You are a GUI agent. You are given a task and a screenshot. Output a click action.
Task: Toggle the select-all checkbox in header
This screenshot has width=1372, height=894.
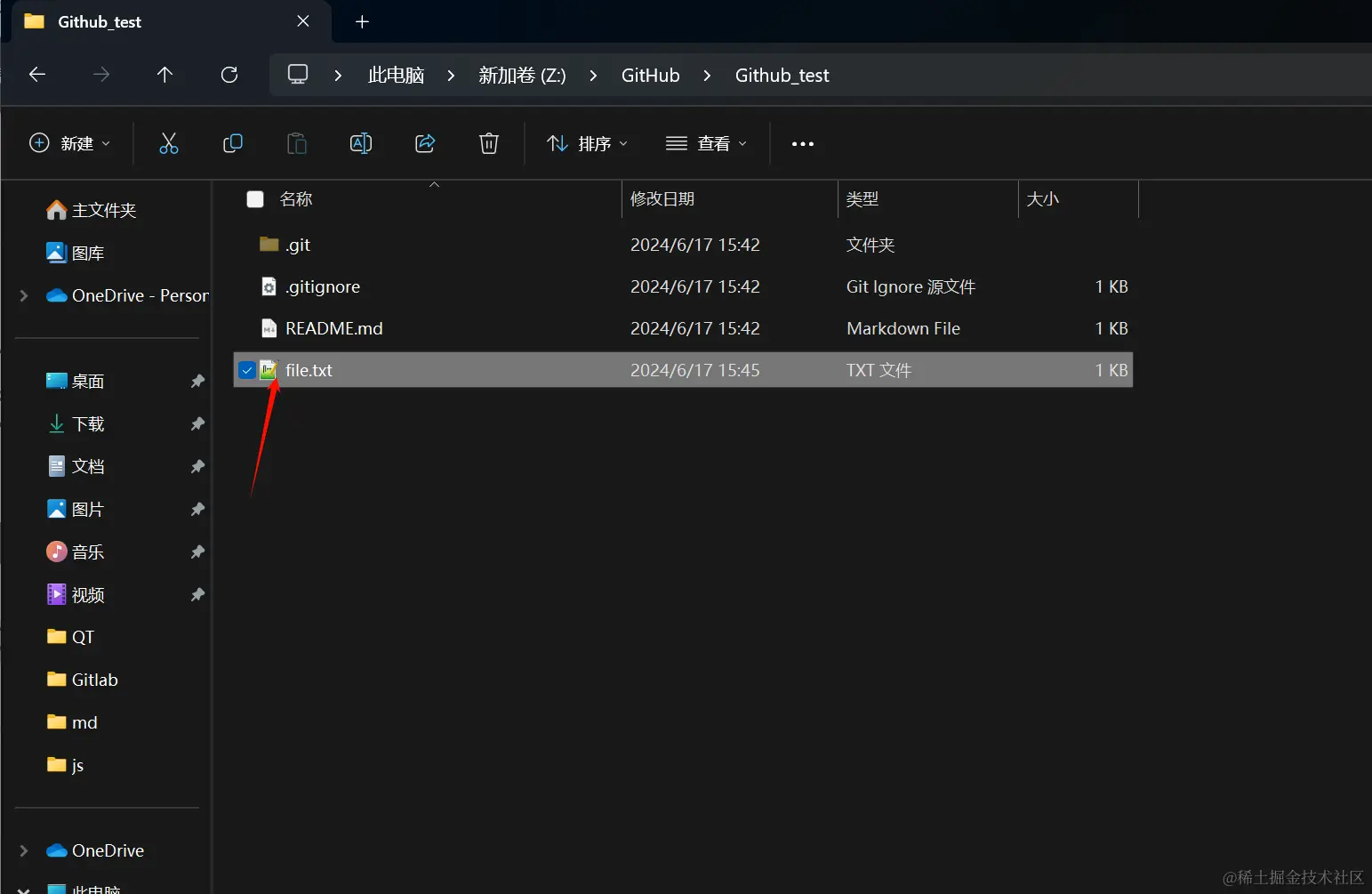(x=255, y=199)
